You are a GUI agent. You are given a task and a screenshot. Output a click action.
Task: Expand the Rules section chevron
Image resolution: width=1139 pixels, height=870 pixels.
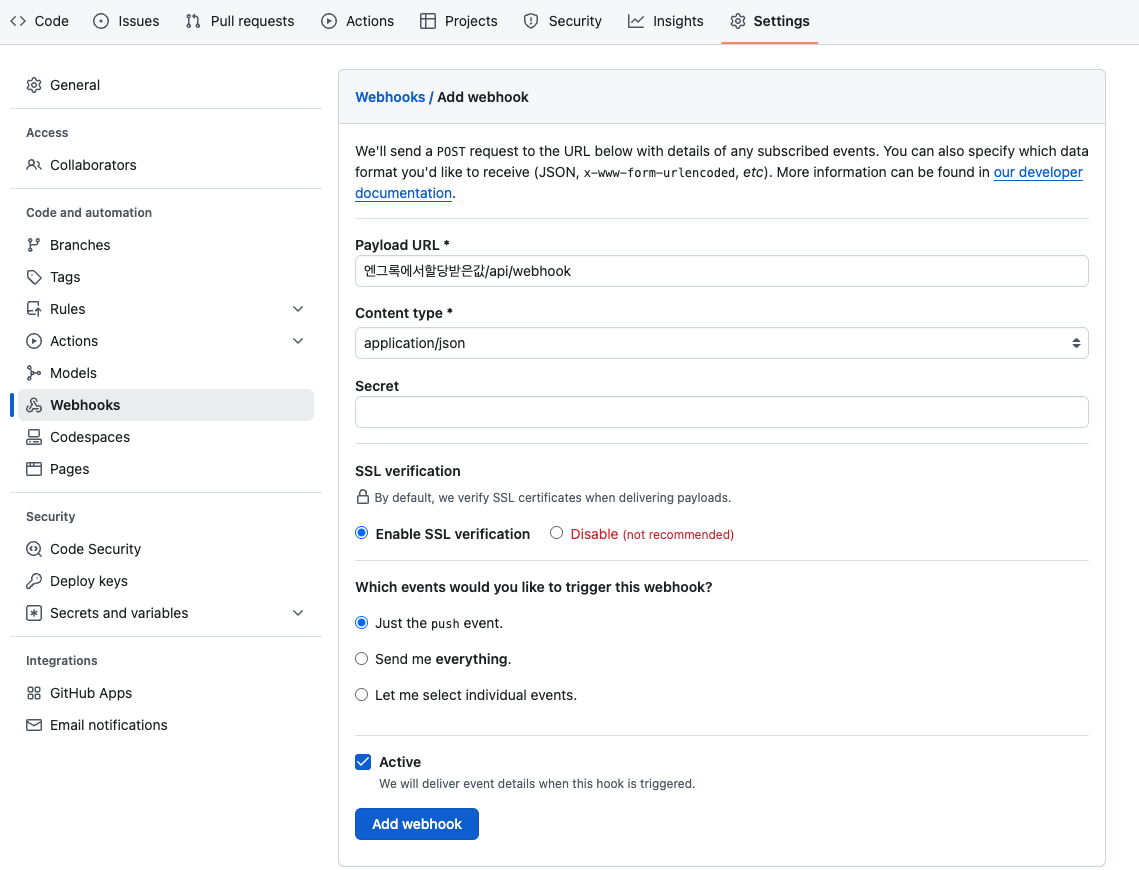298,309
